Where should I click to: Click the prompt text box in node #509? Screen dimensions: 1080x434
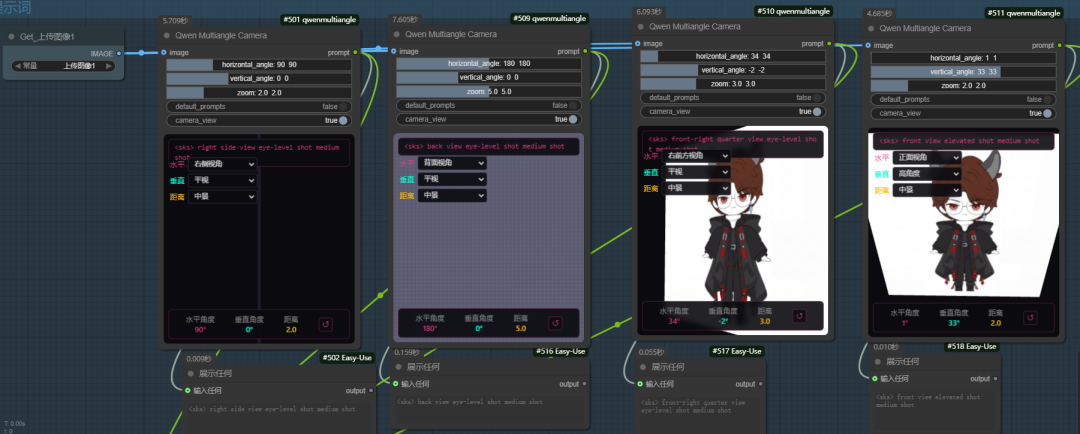(488, 147)
